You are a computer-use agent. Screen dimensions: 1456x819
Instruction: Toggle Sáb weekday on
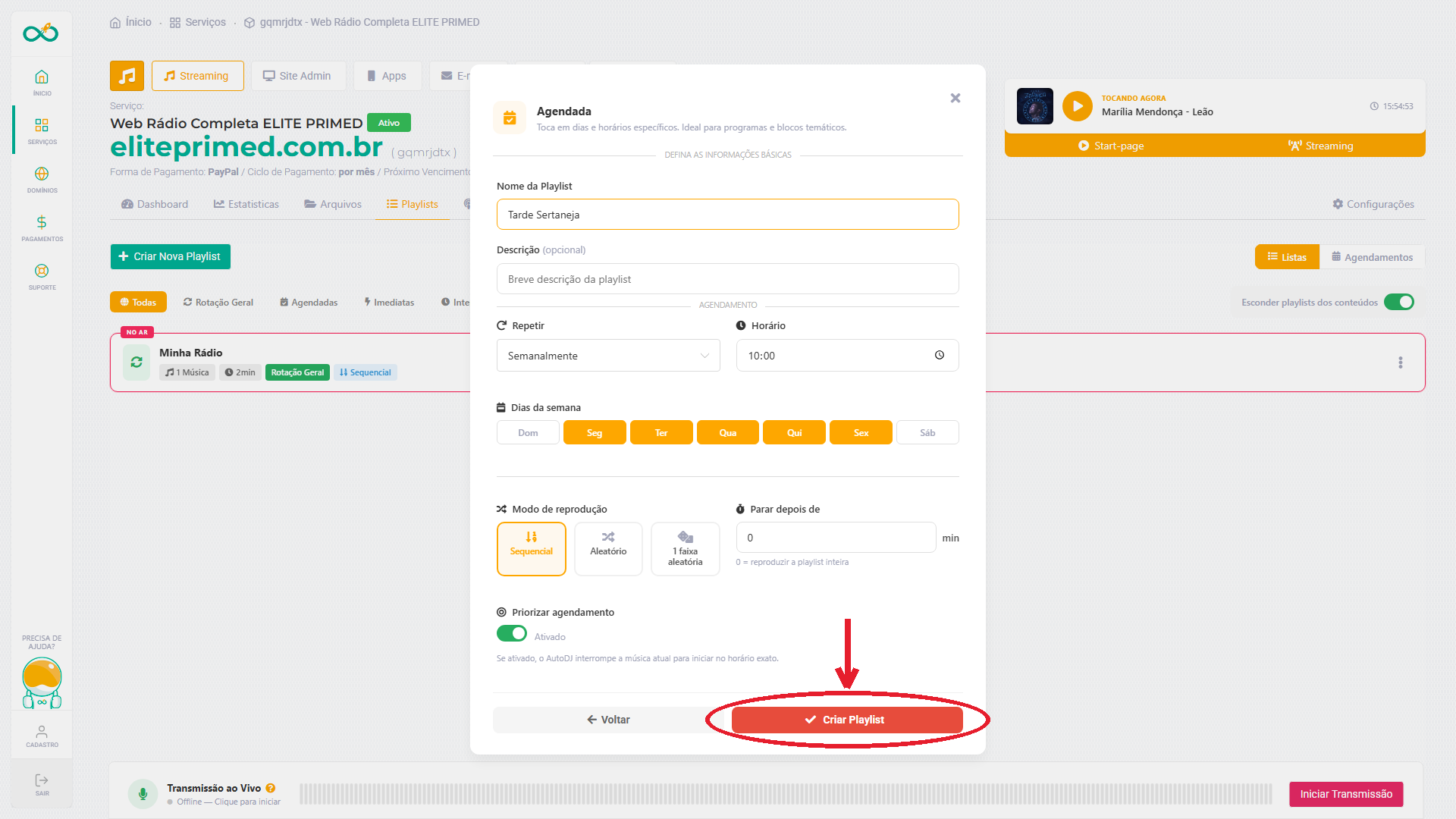click(927, 432)
